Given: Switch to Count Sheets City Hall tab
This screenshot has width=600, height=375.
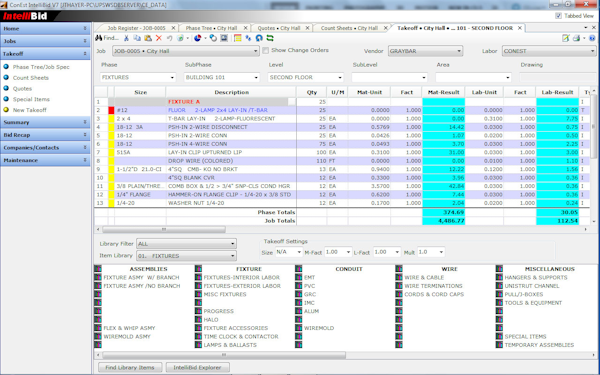Looking at the screenshot, I should [x=349, y=28].
